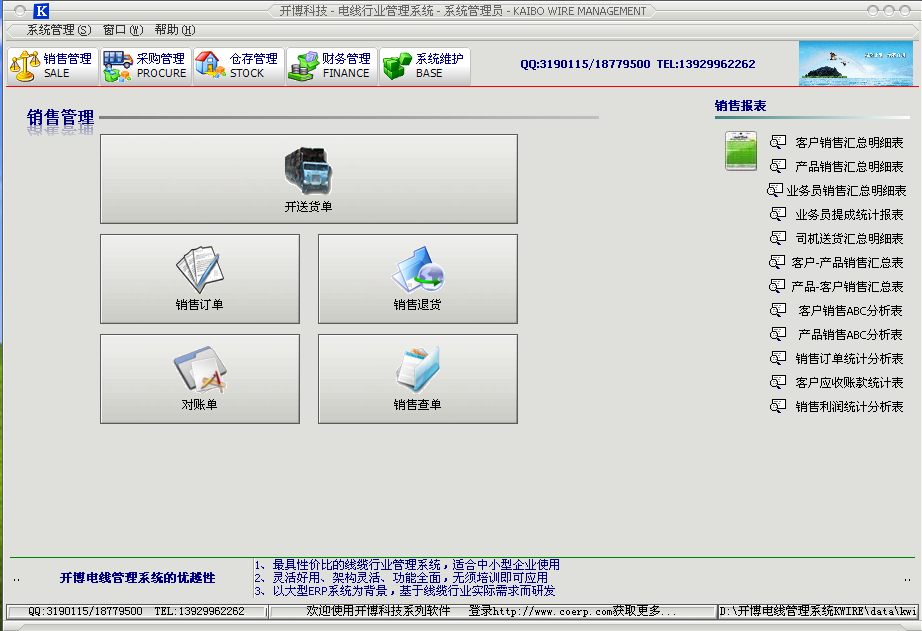
Task: Click the 对账单 folder icon
Action: [x=200, y=369]
